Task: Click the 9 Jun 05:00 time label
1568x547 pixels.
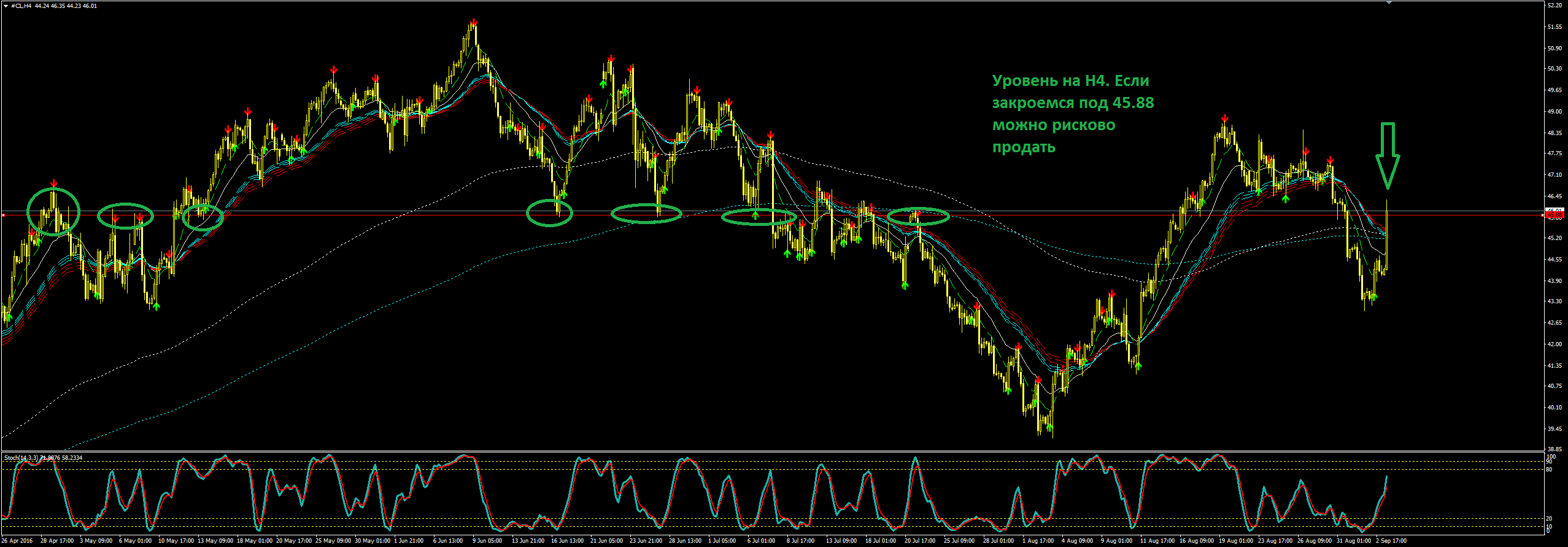Action: [487, 541]
